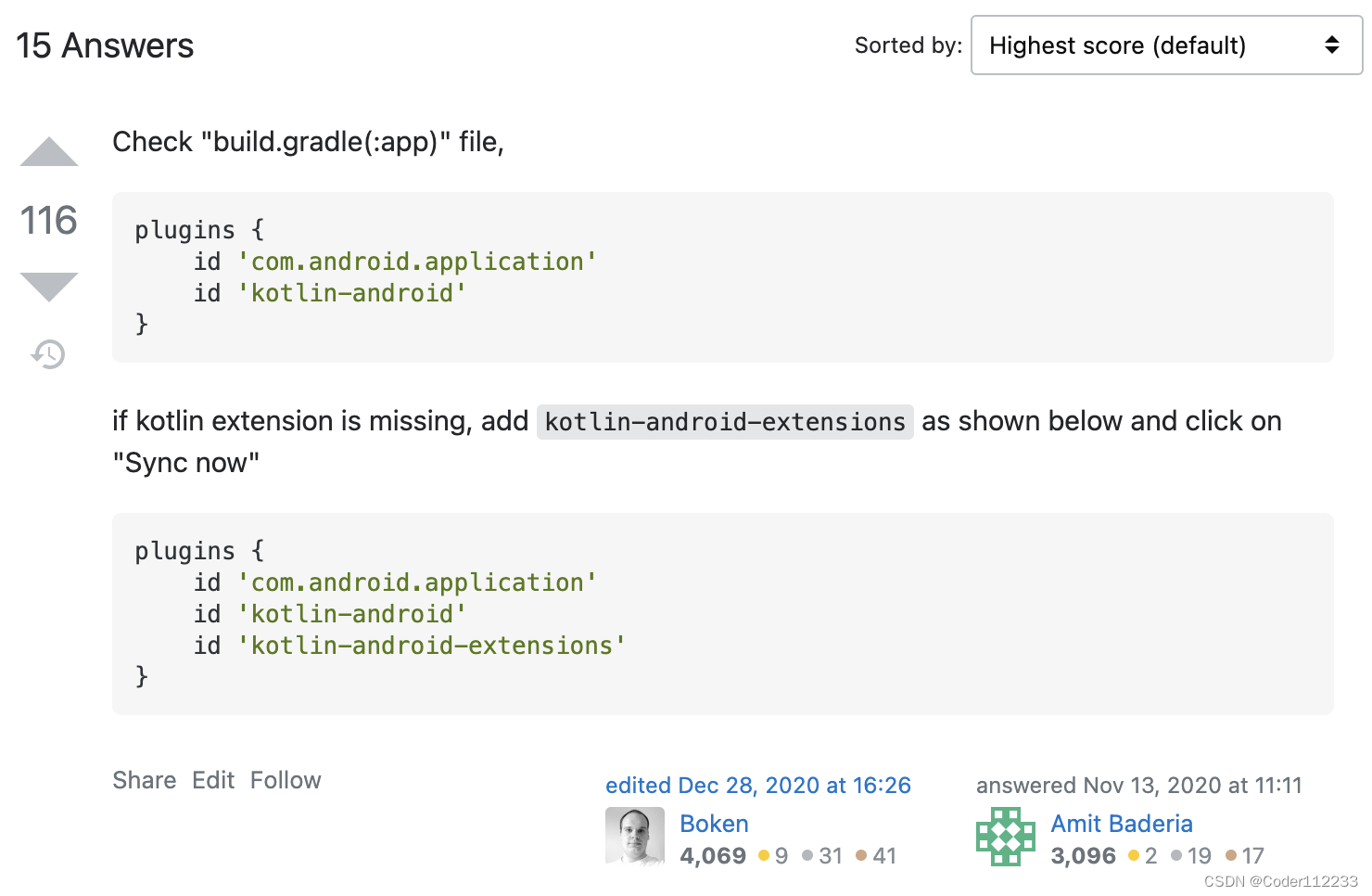Click the inline code kotlin-android-extensions

[x=725, y=422]
